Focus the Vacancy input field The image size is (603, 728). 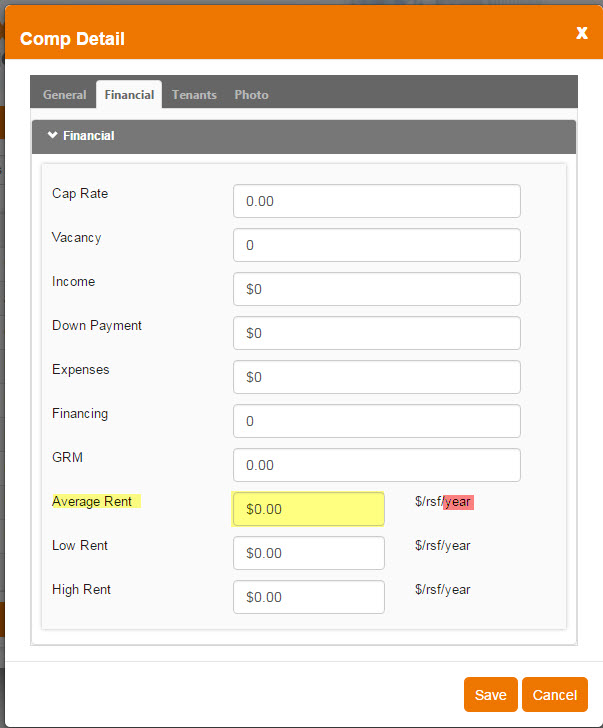pyautogui.click(x=376, y=245)
